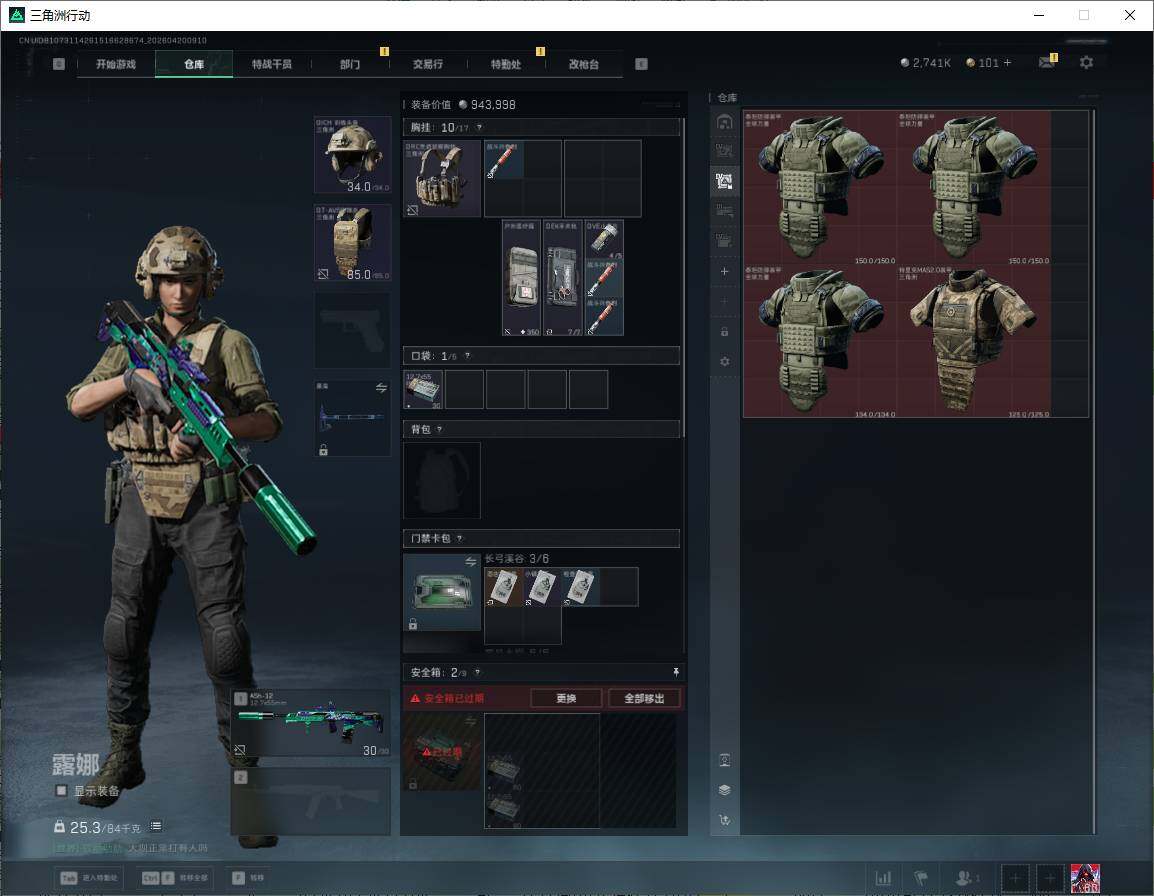
Task: Switch to the 改枪台 tab
Action: (584, 64)
